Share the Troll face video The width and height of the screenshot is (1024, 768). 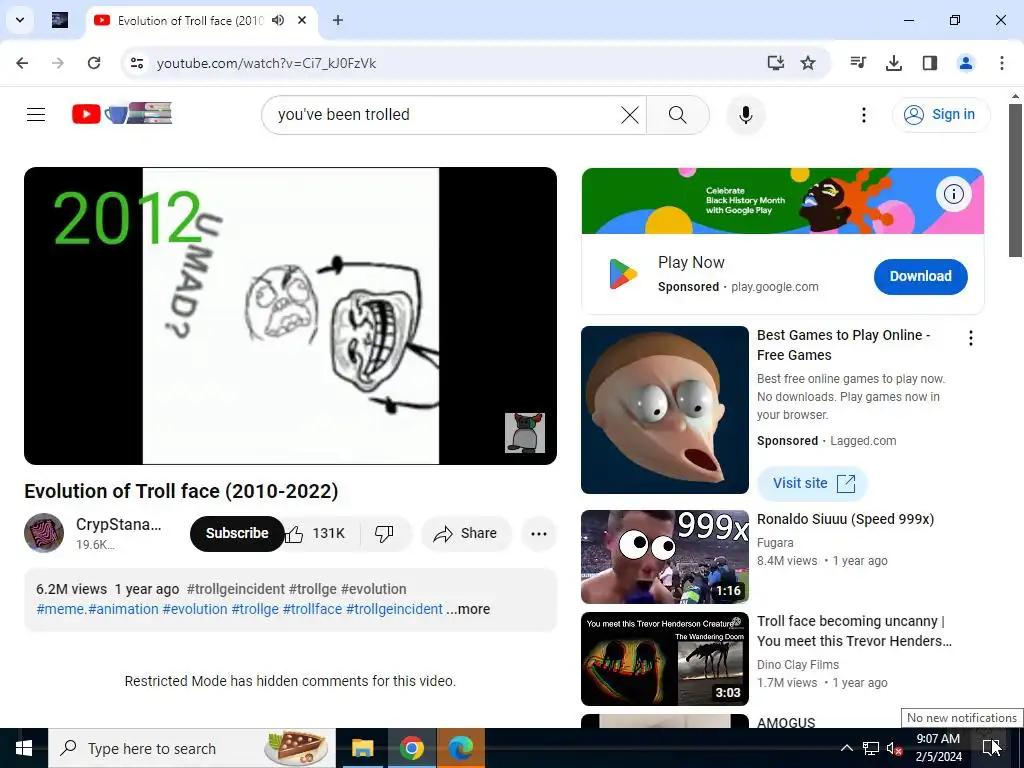point(466,534)
